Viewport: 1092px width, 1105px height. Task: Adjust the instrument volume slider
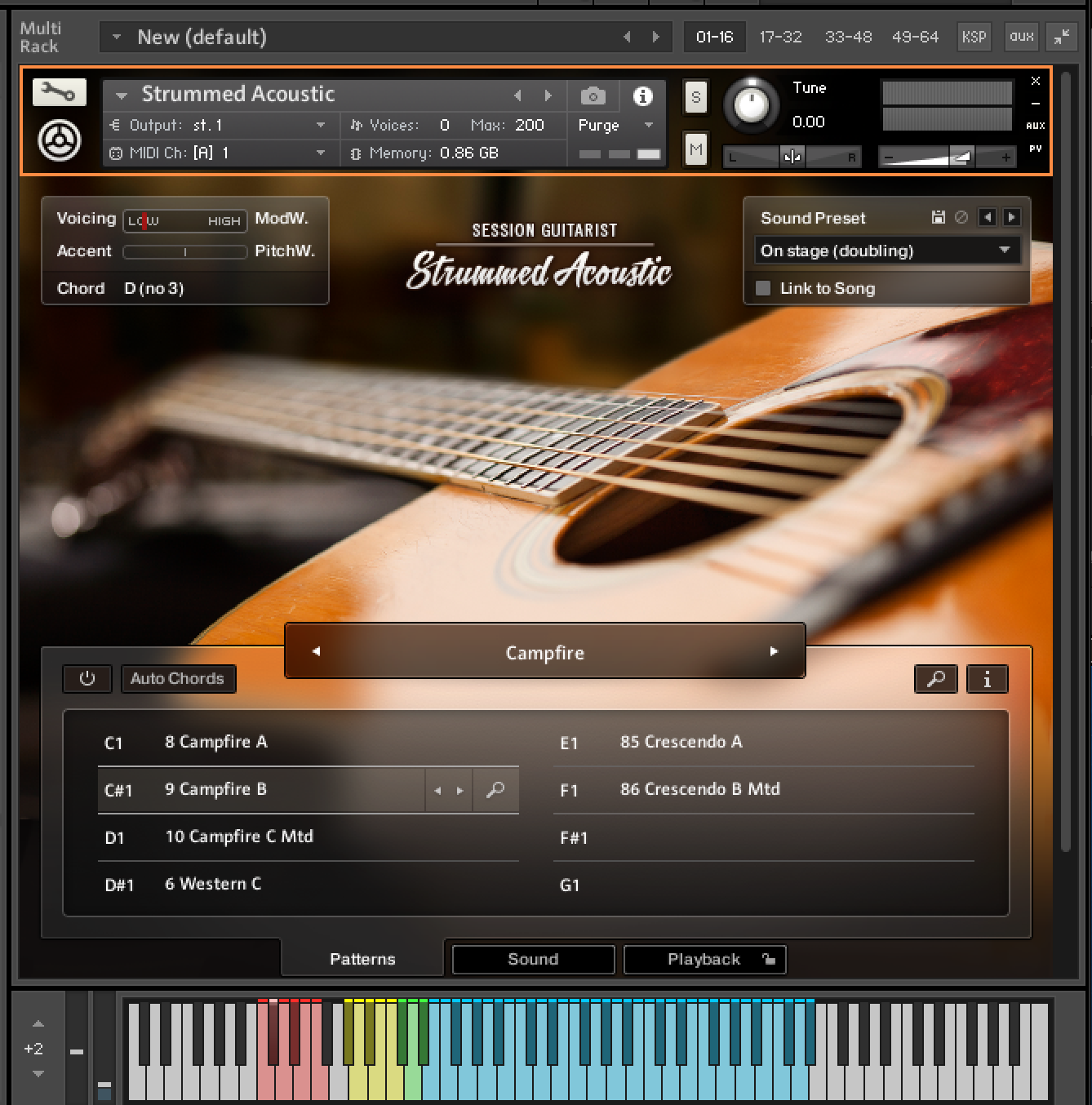tap(948, 157)
